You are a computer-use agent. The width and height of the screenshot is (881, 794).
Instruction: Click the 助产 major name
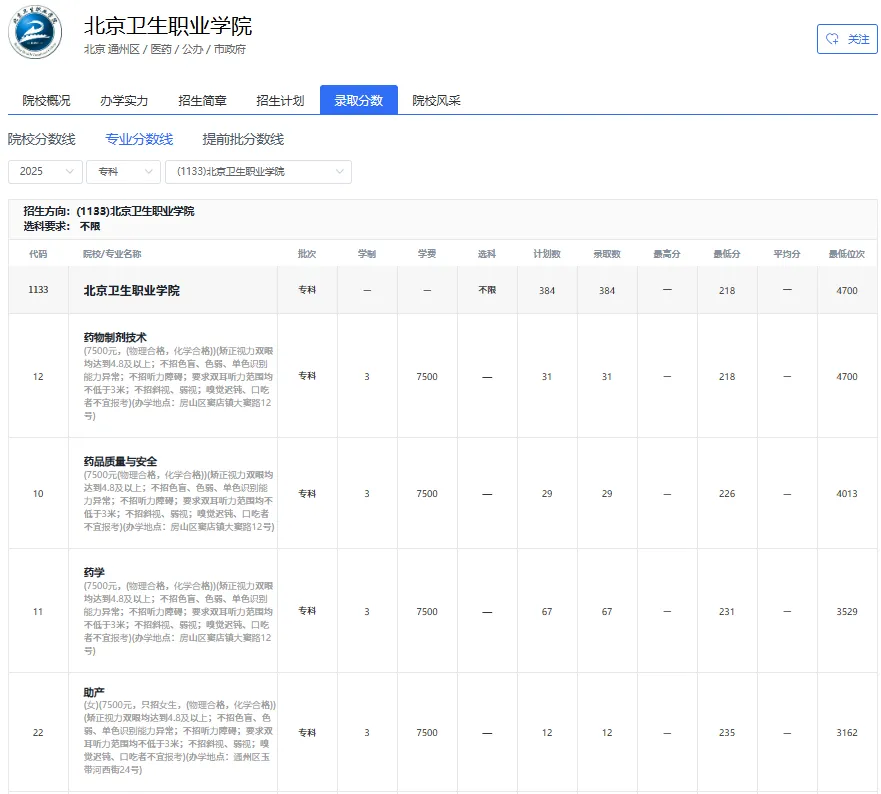click(94, 692)
